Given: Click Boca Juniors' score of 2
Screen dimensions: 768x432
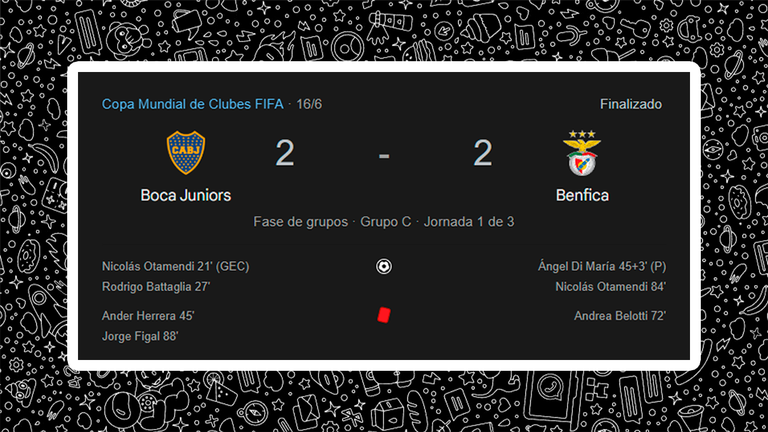Looking at the screenshot, I should [x=285, y=153].
